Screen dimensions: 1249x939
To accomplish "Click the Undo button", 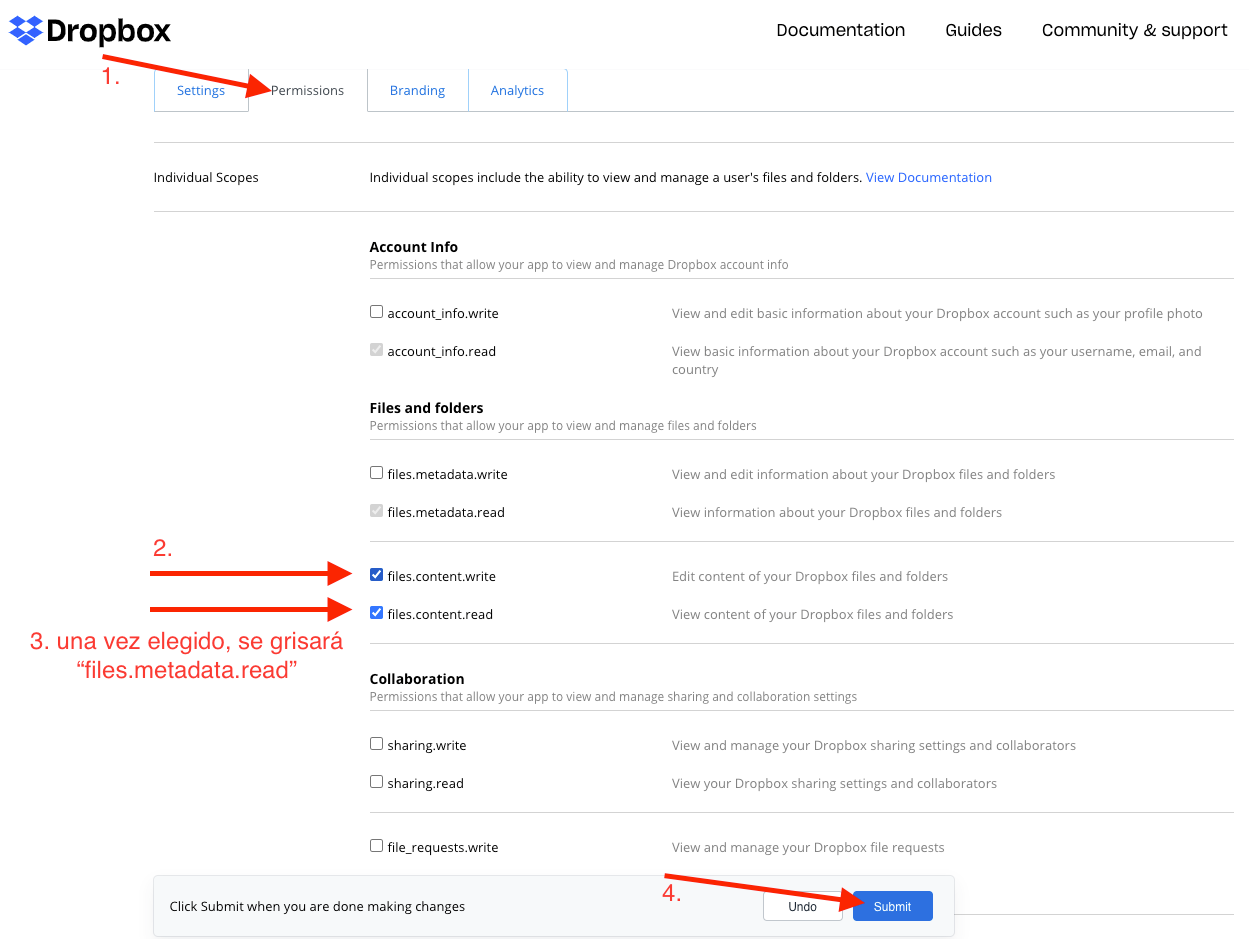I will (x=802, y=906).
